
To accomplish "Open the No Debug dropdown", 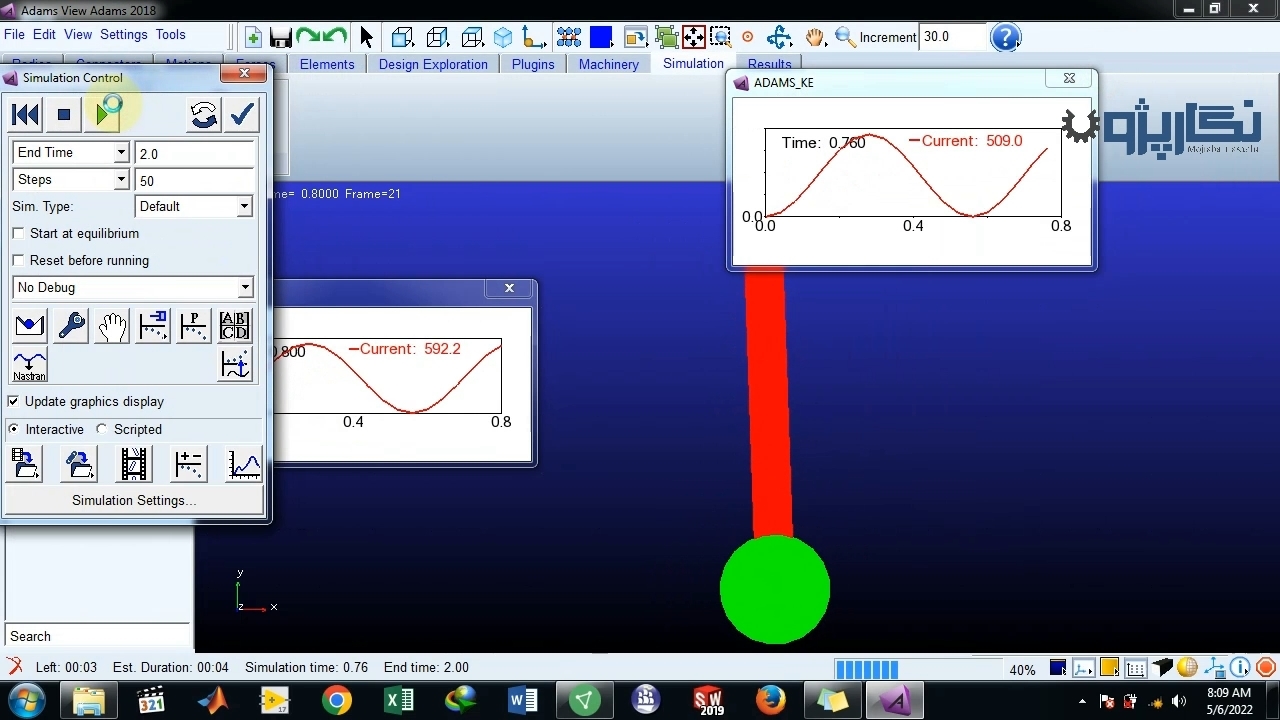I will 244,287.
